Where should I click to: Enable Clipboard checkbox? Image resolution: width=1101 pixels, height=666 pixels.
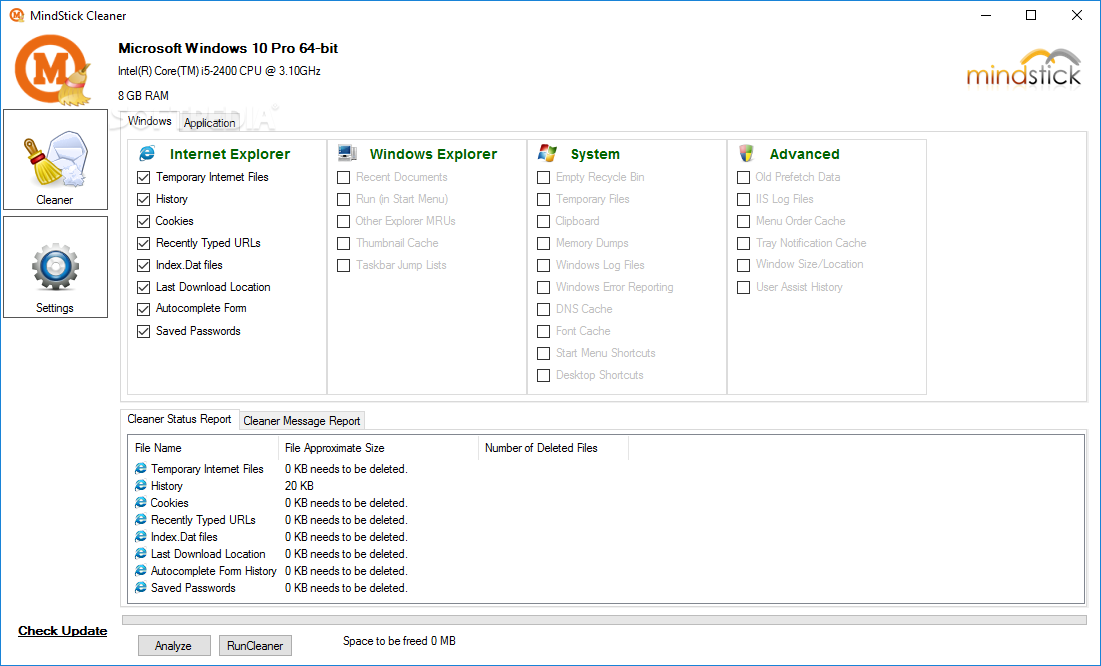click(x=543, y=221)
